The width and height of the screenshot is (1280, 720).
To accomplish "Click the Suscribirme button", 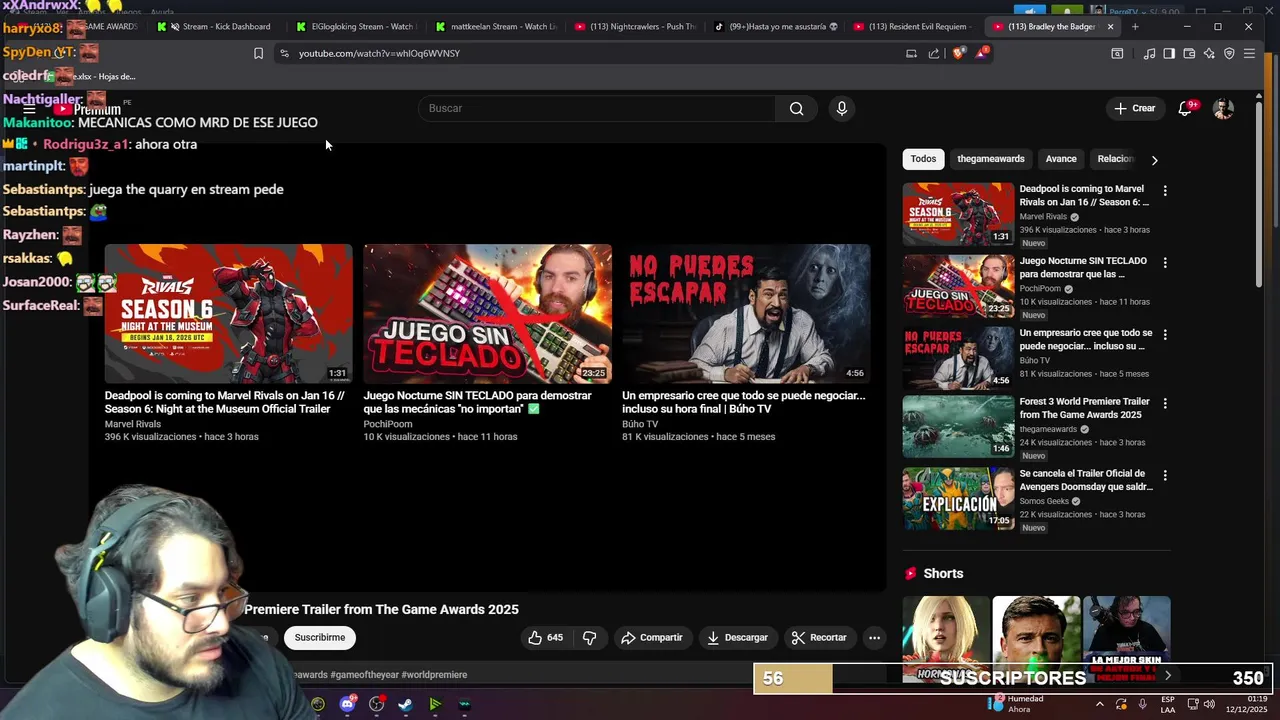I will [320, 637].
